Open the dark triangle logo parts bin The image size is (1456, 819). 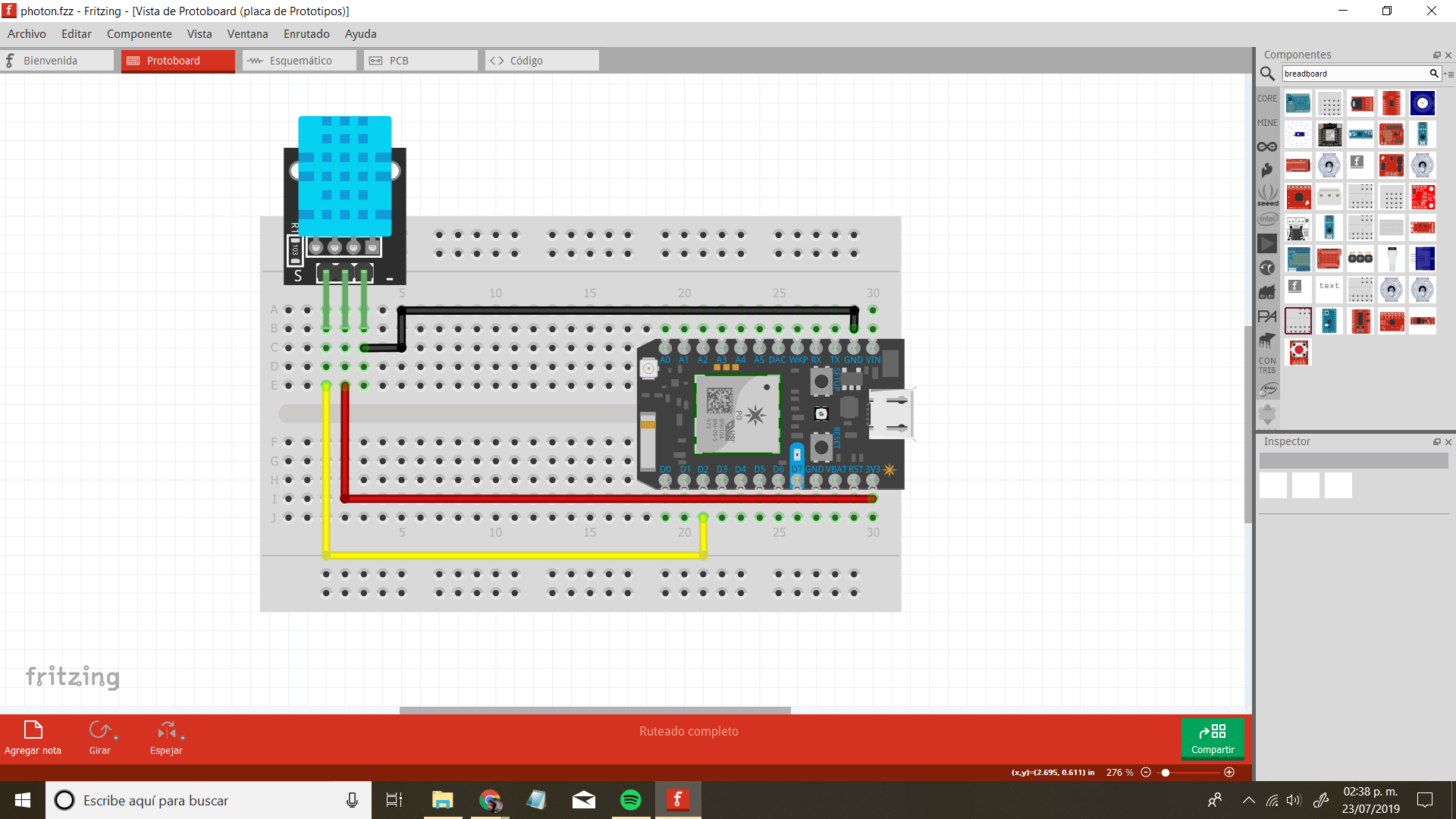coord(1267,243)
